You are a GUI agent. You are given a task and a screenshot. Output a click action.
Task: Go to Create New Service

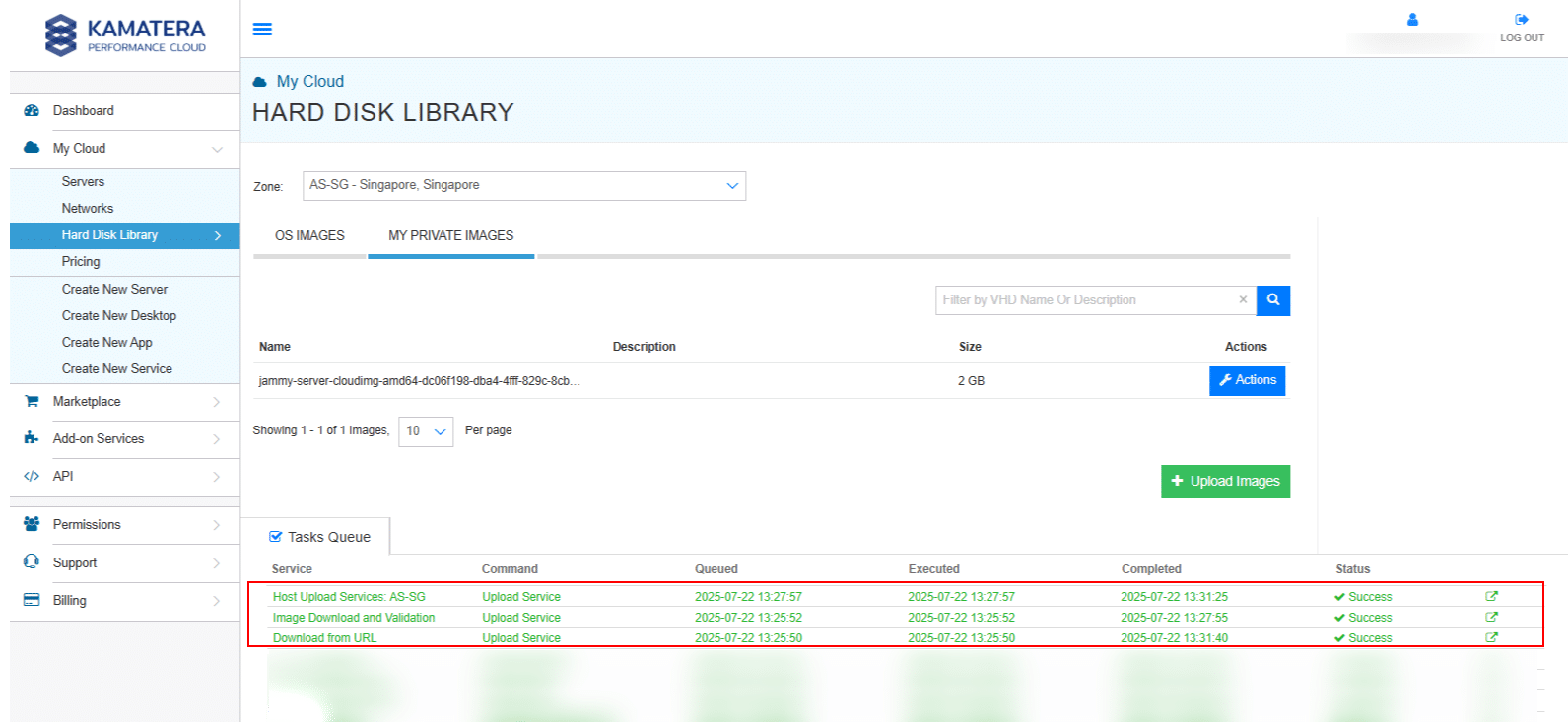coord(117,369)
